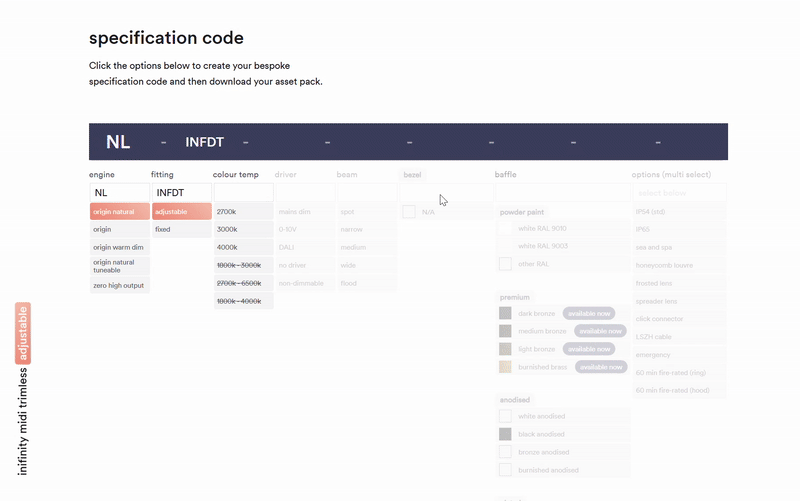Select black anodised baffle swatch

click(x=505, y=434)
